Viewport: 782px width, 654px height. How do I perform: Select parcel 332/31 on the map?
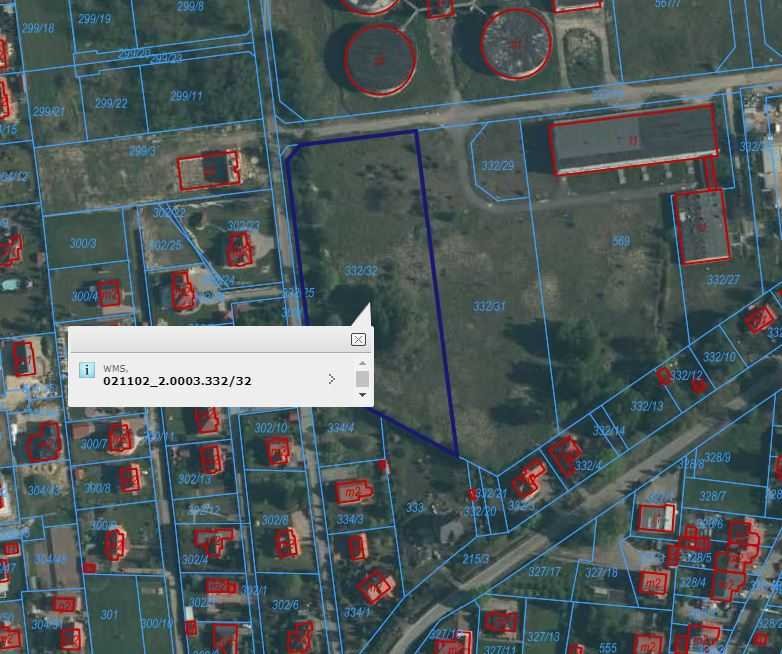(489, 305)
